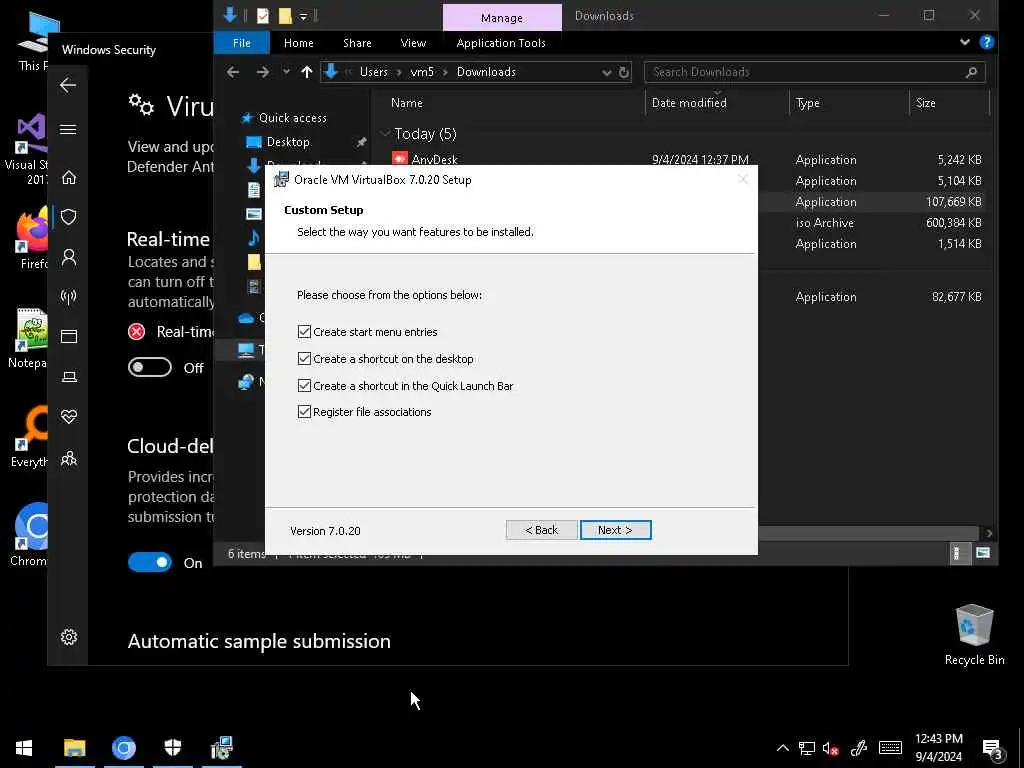Switch to large icons view
This screenshot has width=1024, height=768.
point(982,554)
